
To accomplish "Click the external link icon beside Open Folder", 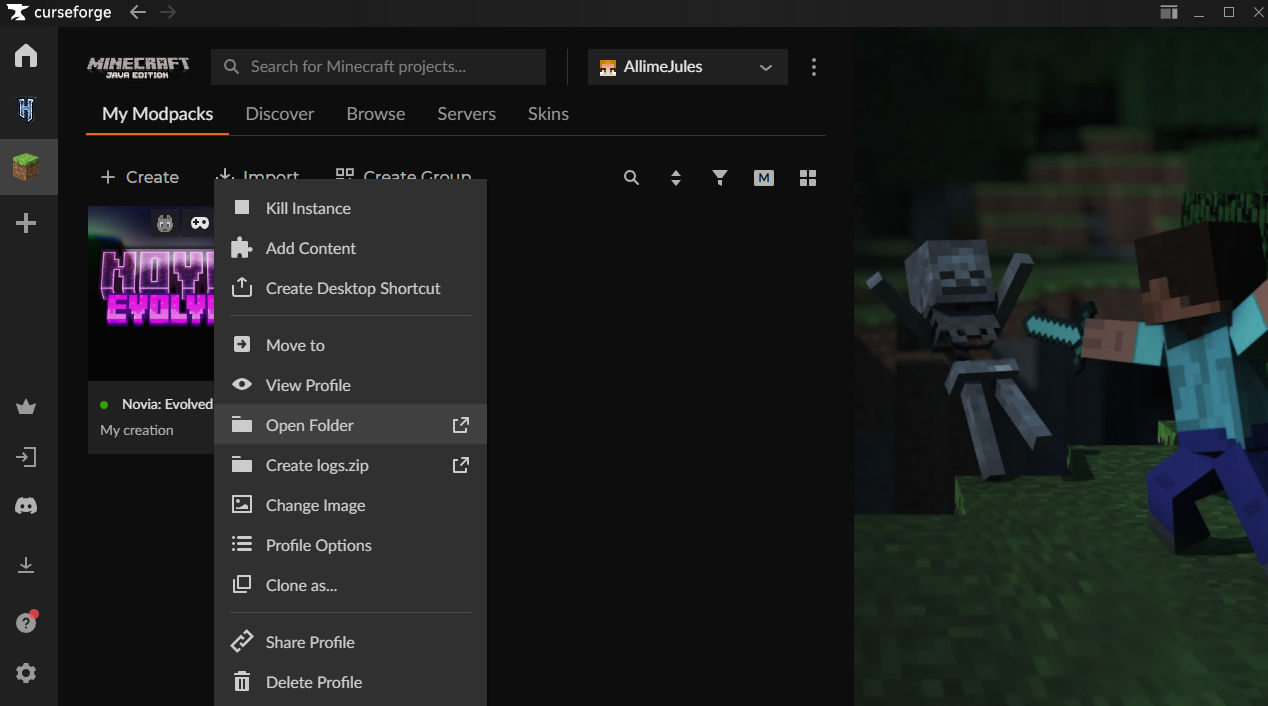I will 461,425.
